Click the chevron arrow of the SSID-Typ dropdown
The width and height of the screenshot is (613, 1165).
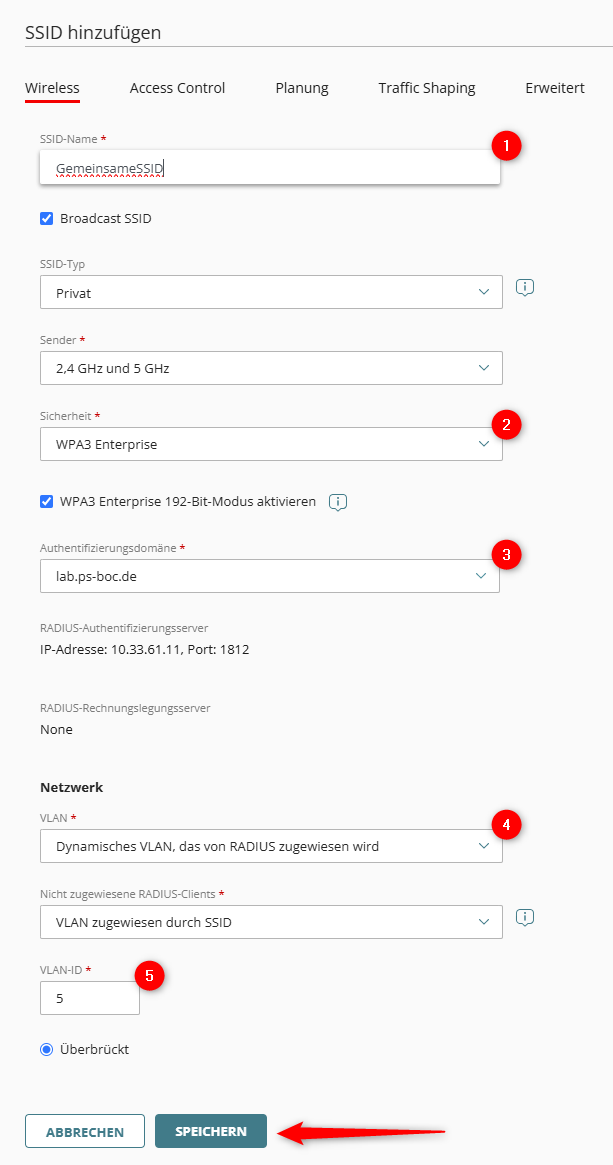pos(484,292)
